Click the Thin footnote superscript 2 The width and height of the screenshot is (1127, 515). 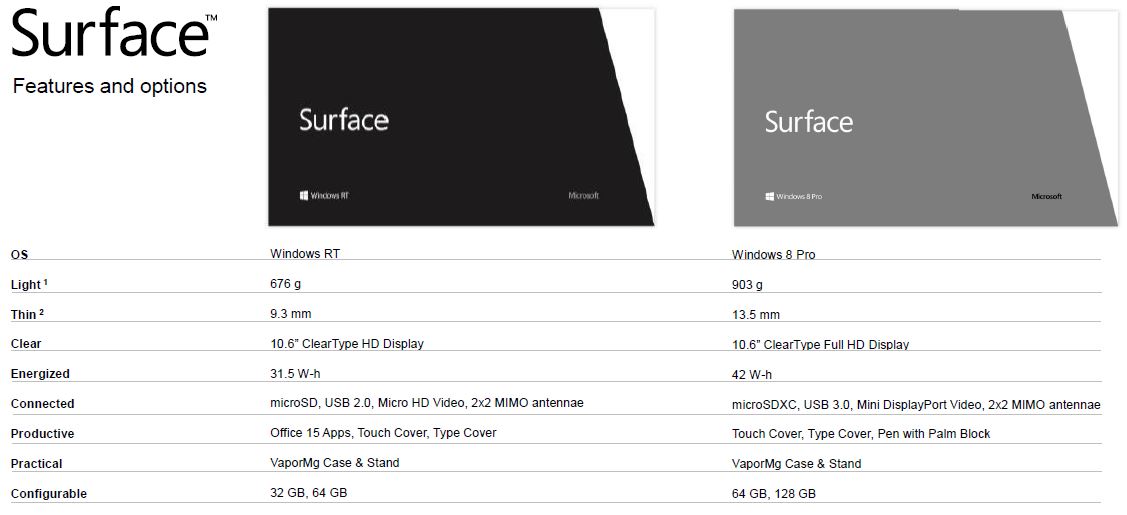[x=42, y=312]
